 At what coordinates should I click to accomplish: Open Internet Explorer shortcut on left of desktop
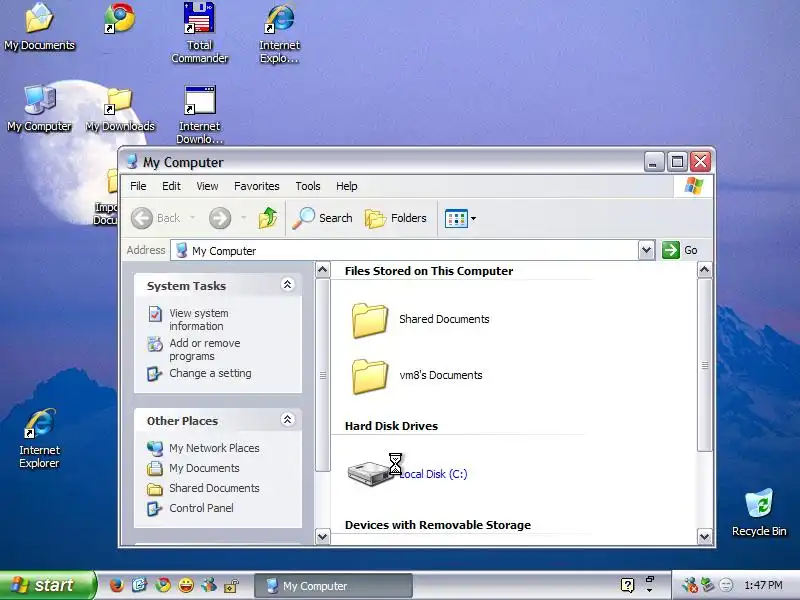39,438
